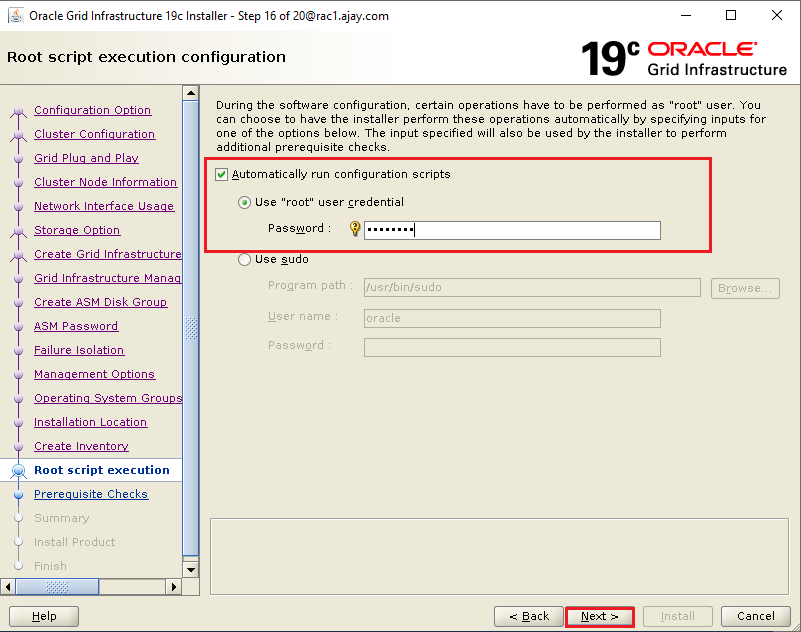Click the sudo User name field
The image size is (801, 632).
coord(512,318)
